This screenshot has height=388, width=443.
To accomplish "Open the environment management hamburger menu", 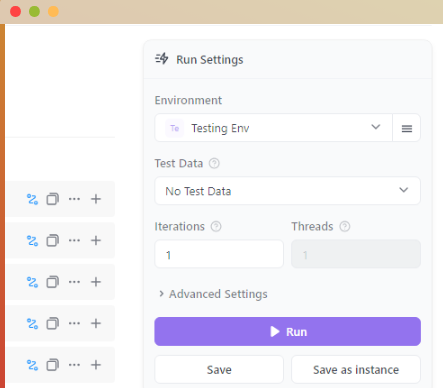I will (x=407, y=128).
